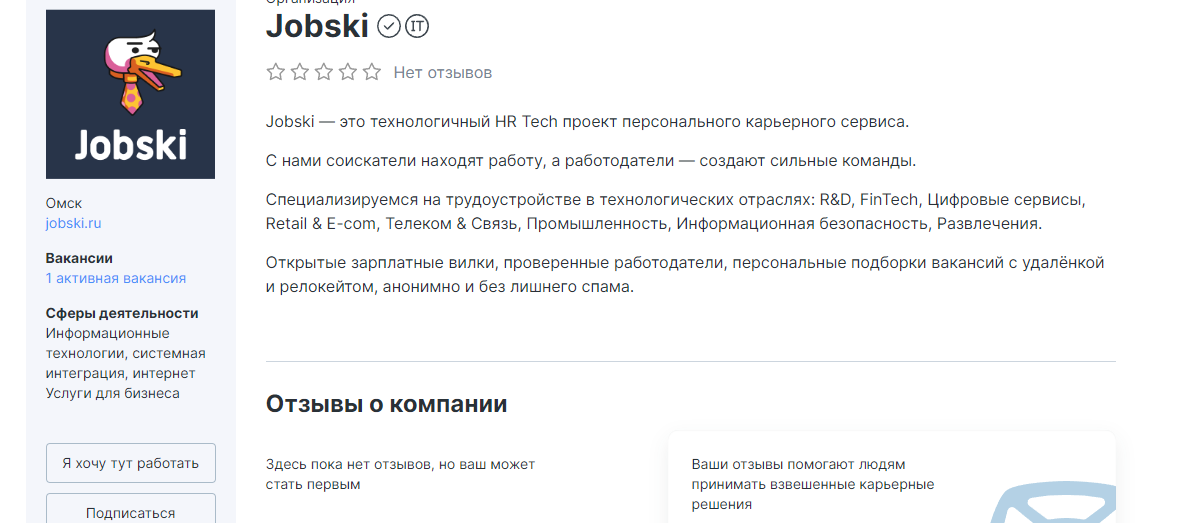Viewport: 1178px width, 523px height.
Task: Select the third rating star
Action: point(324,72)
